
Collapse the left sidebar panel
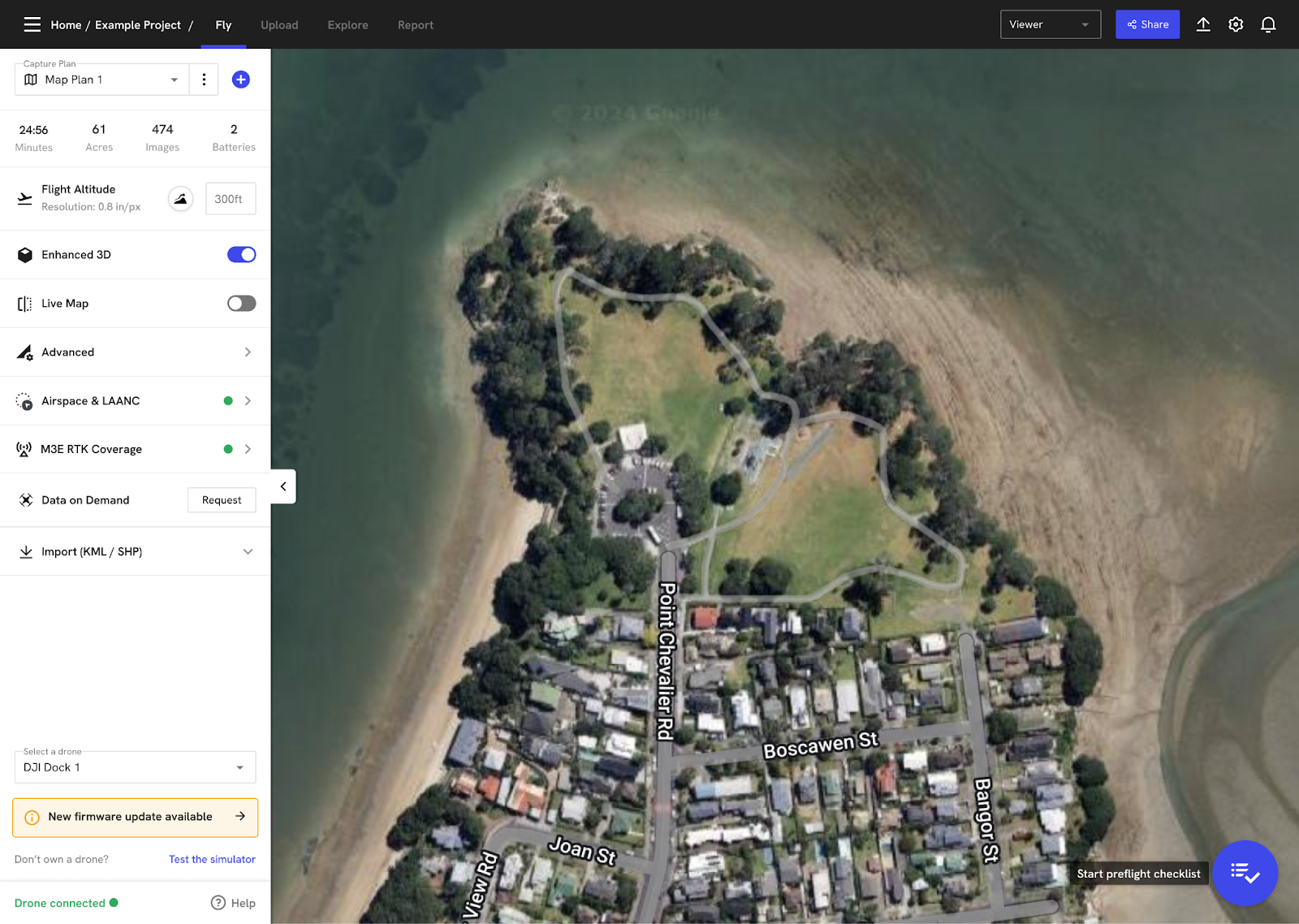click(x=283, y=486)
